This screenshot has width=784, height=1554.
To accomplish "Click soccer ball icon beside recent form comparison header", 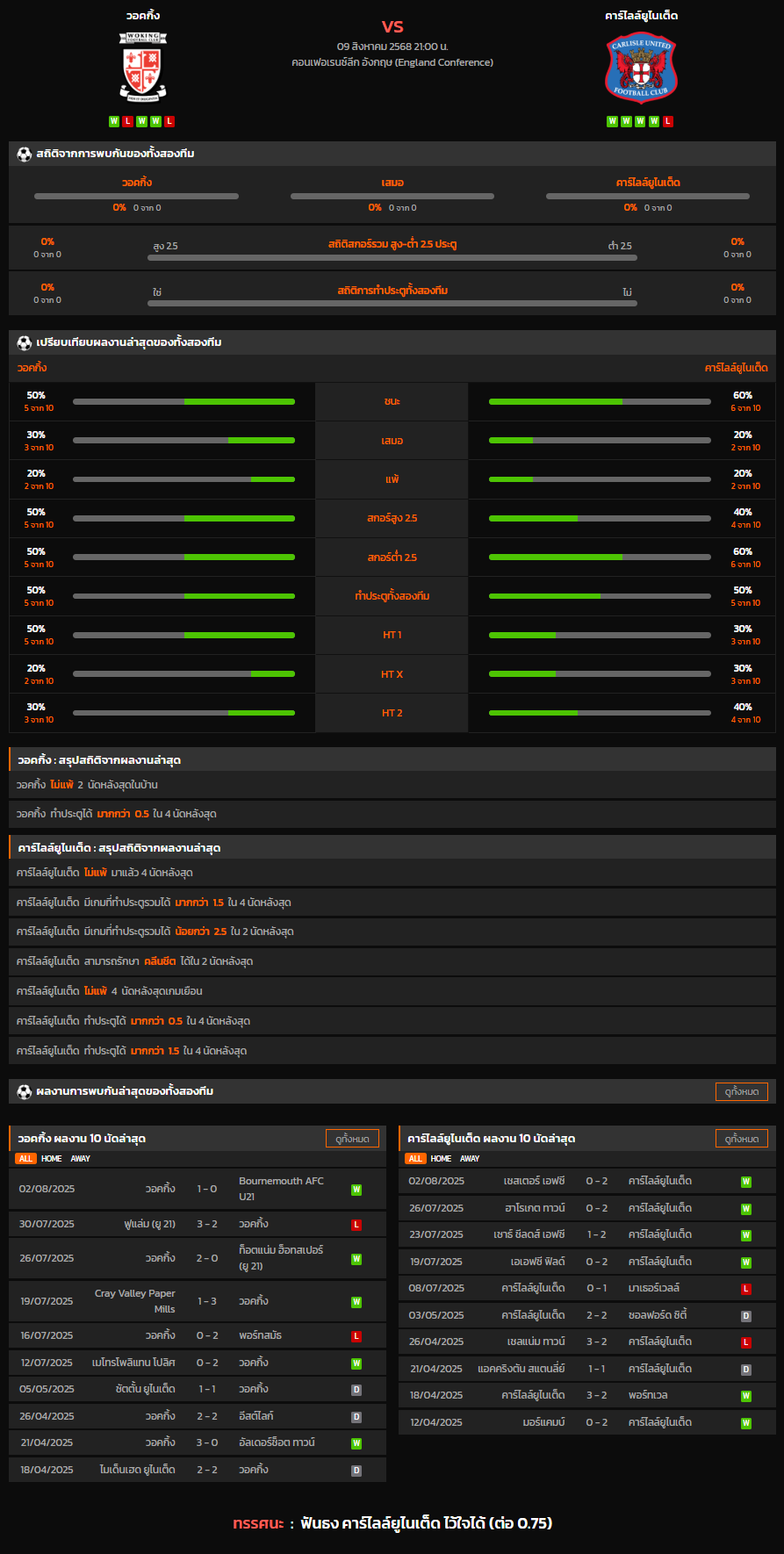I will tap(25, 342).
